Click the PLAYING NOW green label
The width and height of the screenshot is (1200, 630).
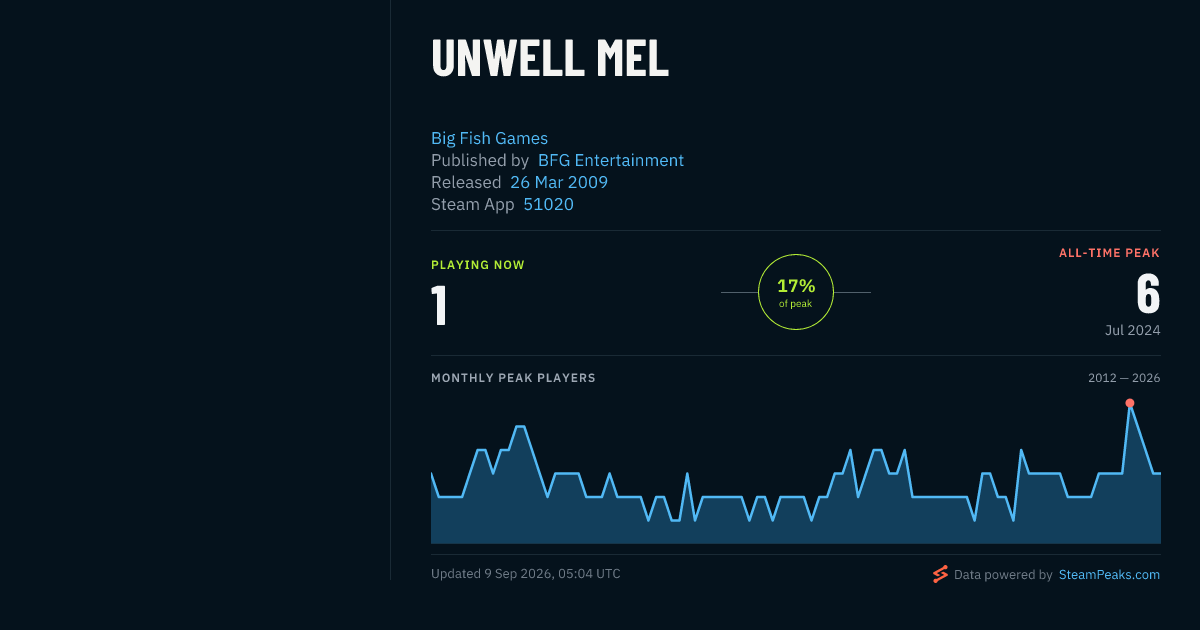478,265
